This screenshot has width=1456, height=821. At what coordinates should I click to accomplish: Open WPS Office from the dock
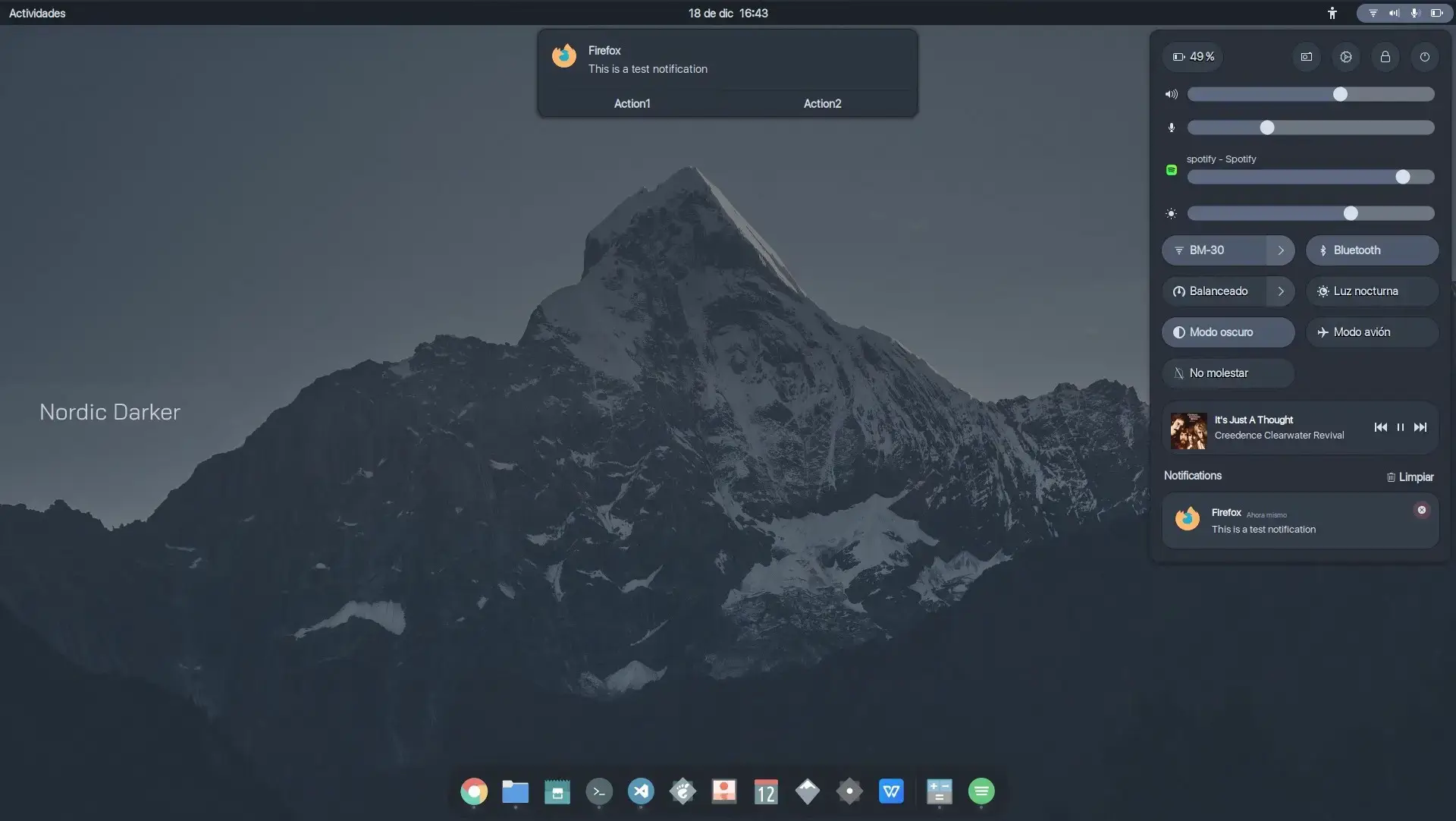[891, 791]
